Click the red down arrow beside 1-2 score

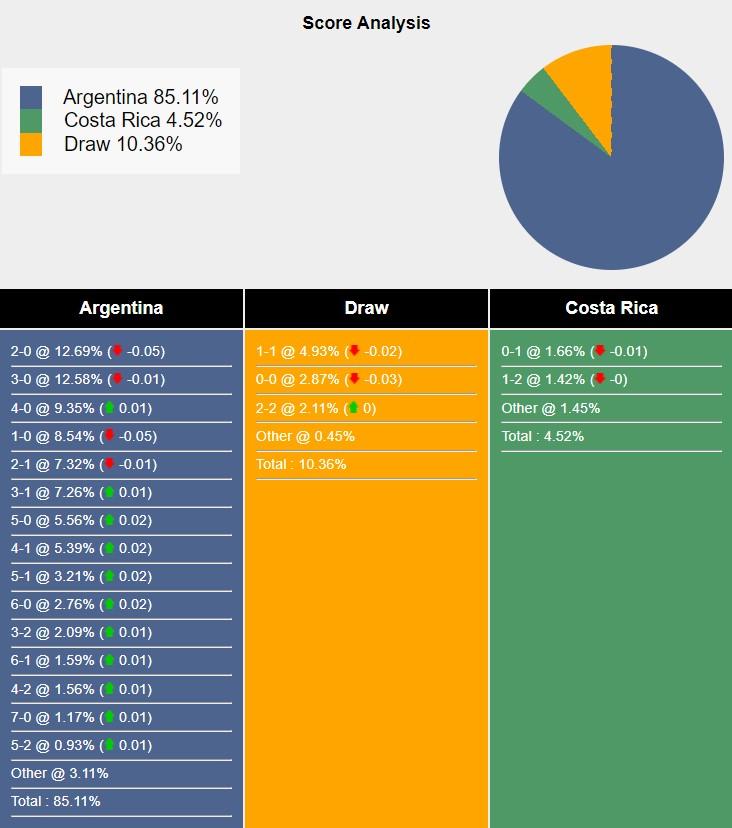pos(600,379)
